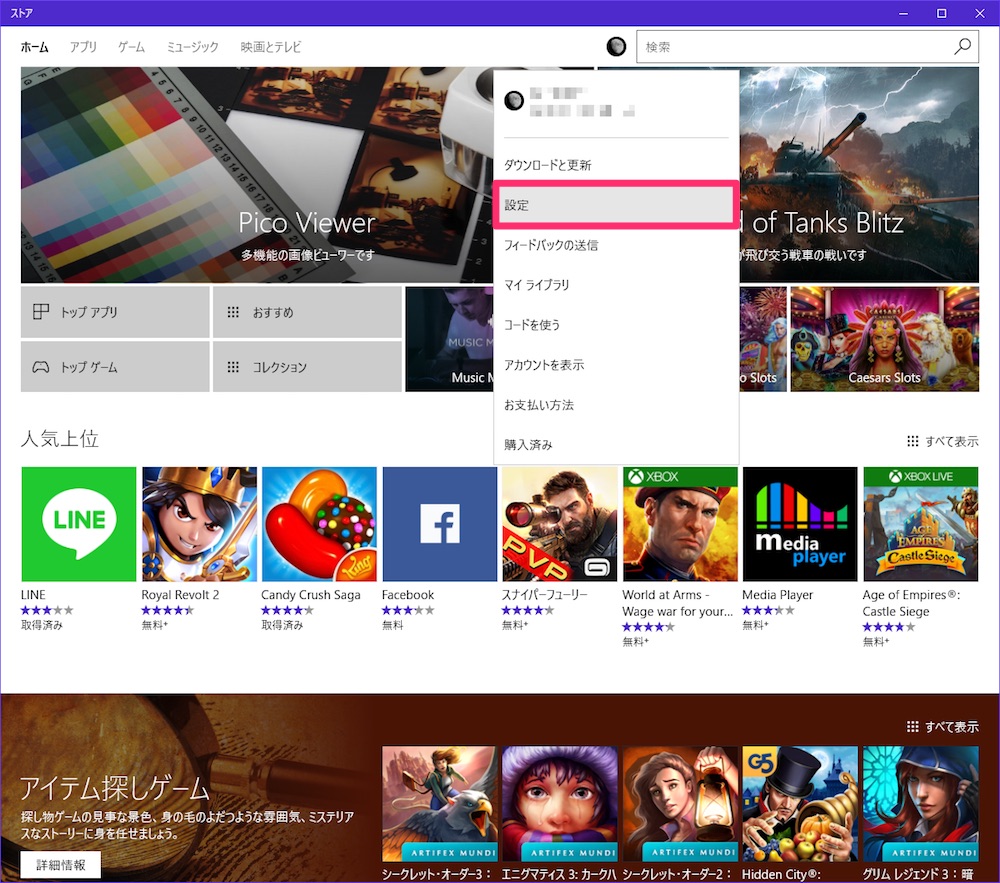Screen dimensions: 1000x883
Task: Select コードを使う menu entry
Action: [x=616, y=325]
